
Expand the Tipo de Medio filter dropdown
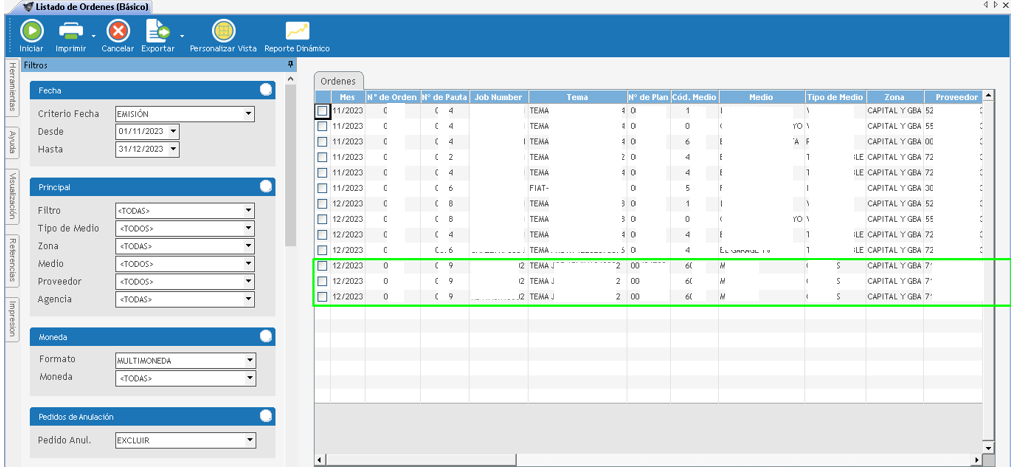(x=249, y=228)
